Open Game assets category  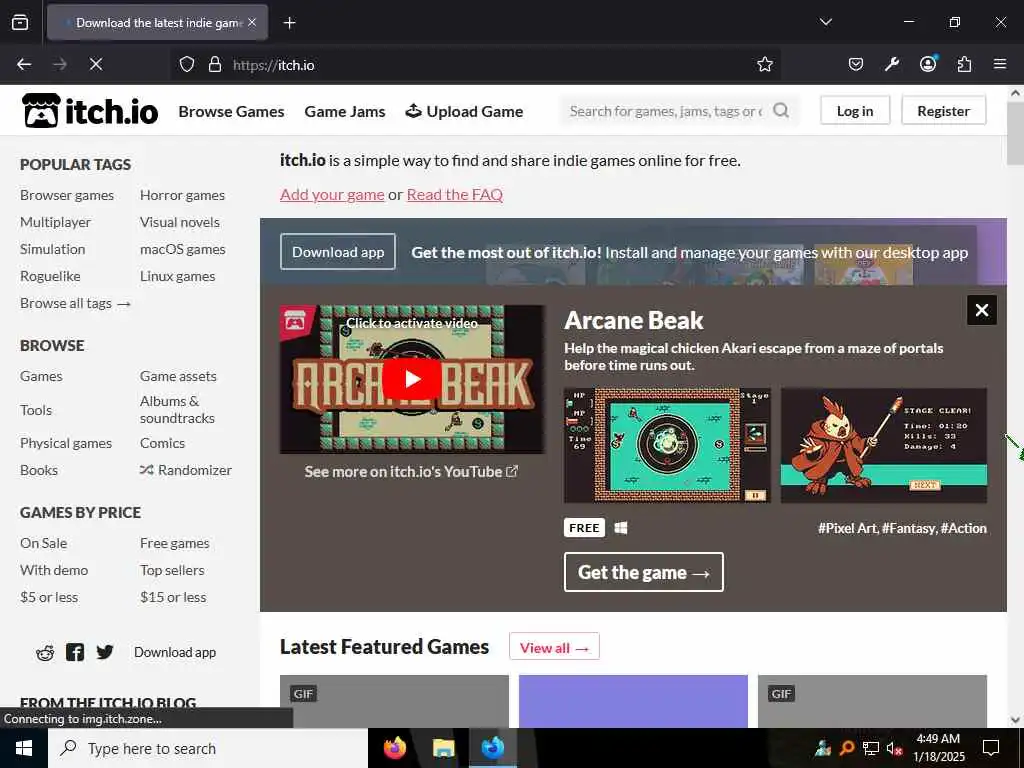pyautogui.click(x=178, y=376)
